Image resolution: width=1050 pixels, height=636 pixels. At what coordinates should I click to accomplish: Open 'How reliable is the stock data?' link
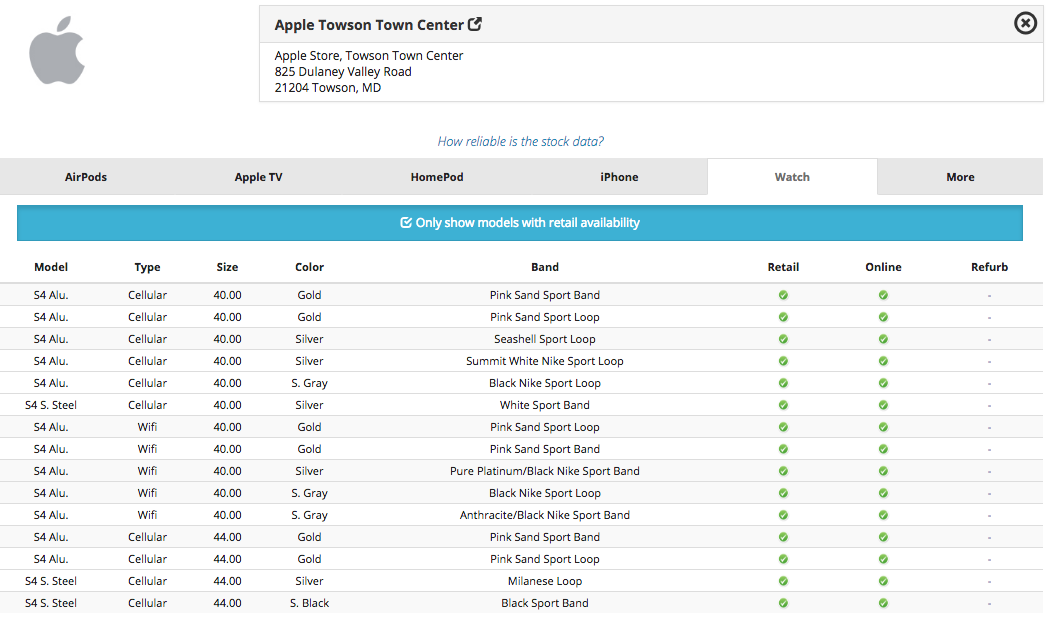[x=520, y=141]
